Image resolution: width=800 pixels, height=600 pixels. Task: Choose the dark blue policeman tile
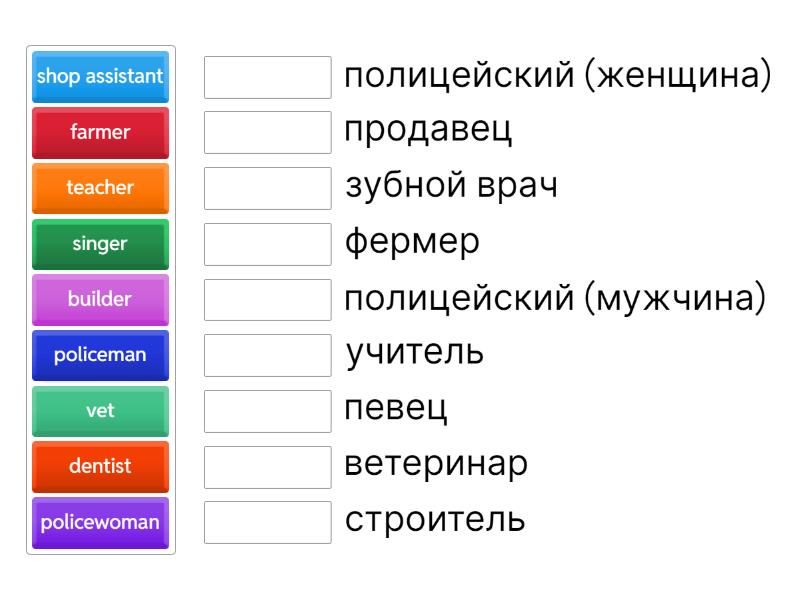click(100, 355)
